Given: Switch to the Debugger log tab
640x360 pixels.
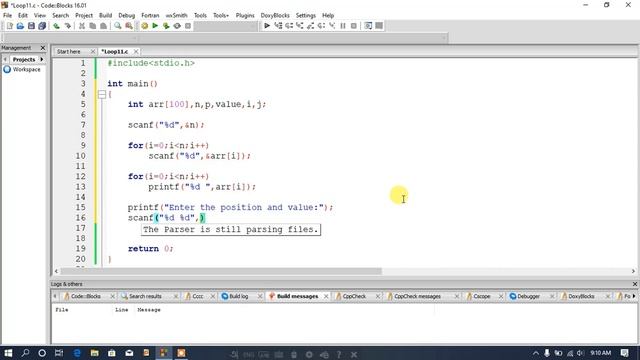Looking at the screenshot, I should click(x=528, y=296).
